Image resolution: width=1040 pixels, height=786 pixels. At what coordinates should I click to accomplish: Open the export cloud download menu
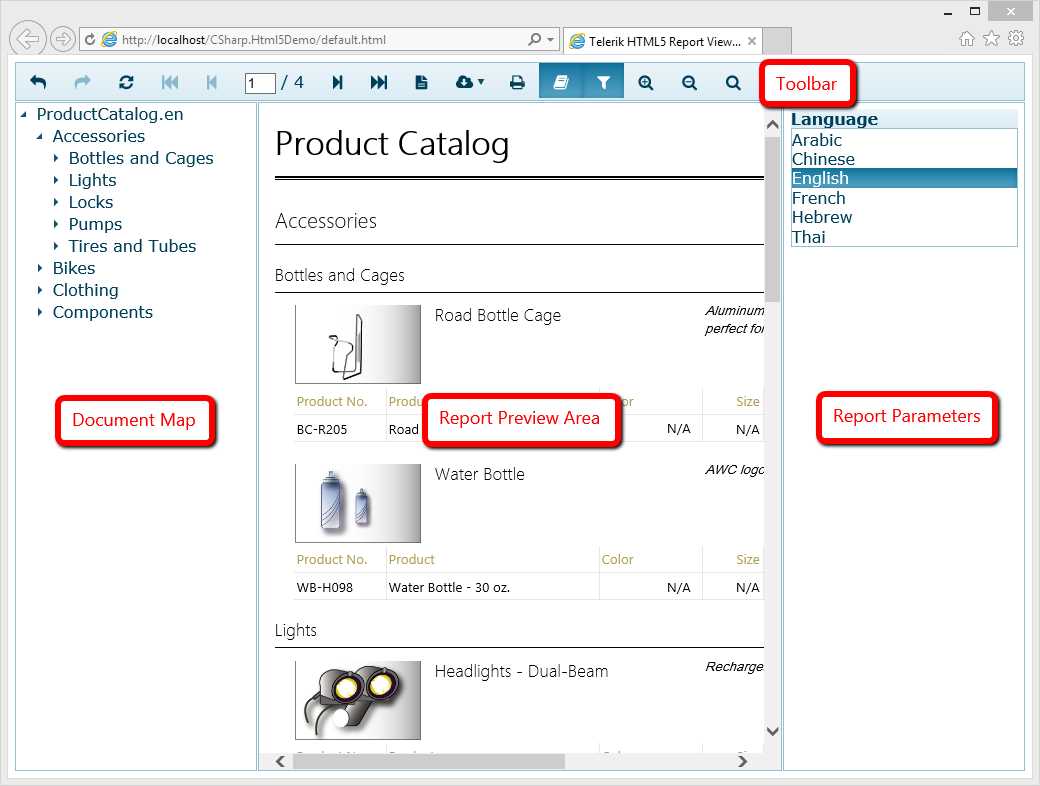[470, 82]
